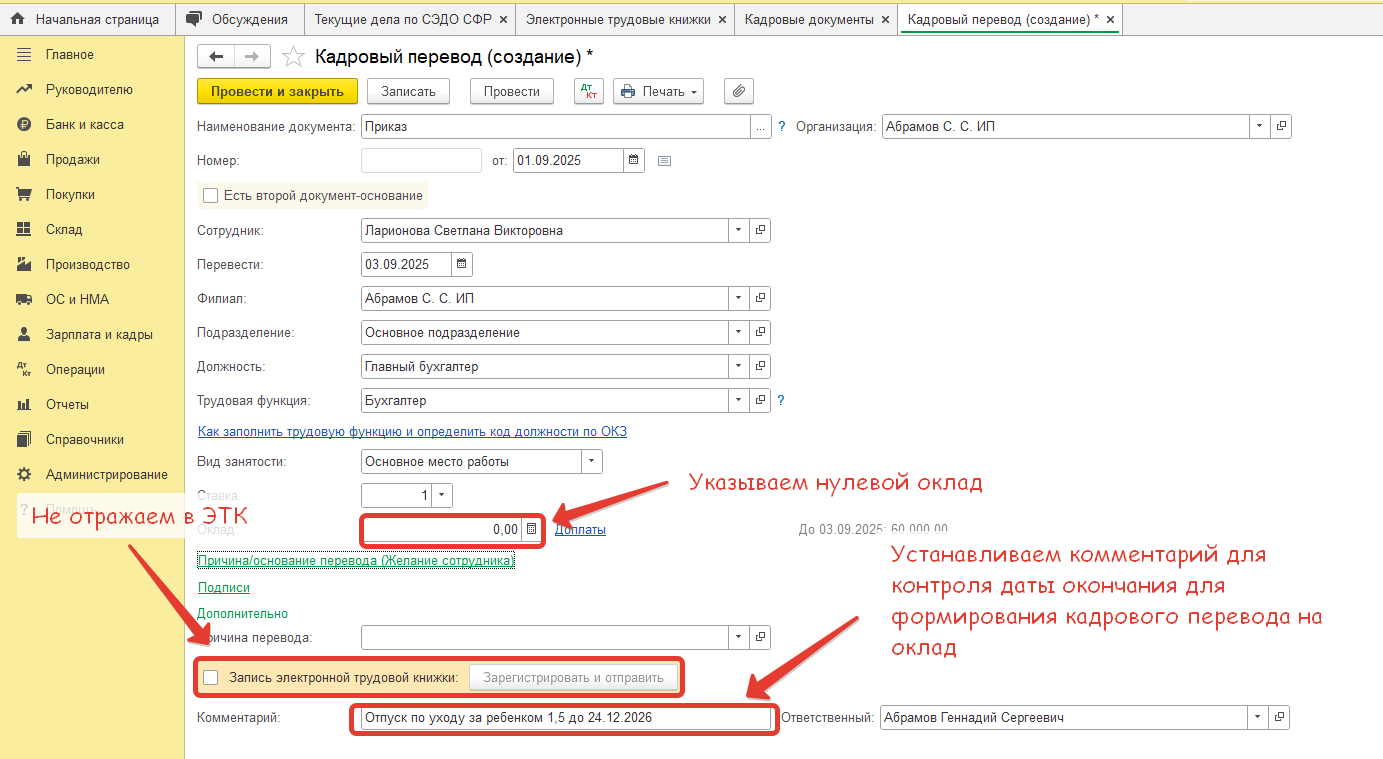Click the Провести и закрыть button

(x=277, y=91)
